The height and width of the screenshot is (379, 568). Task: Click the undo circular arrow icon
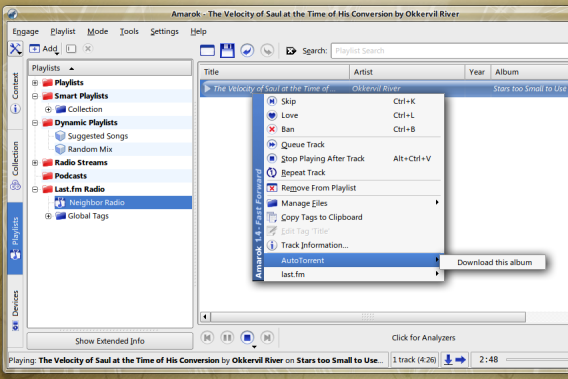tap(247, 50)
